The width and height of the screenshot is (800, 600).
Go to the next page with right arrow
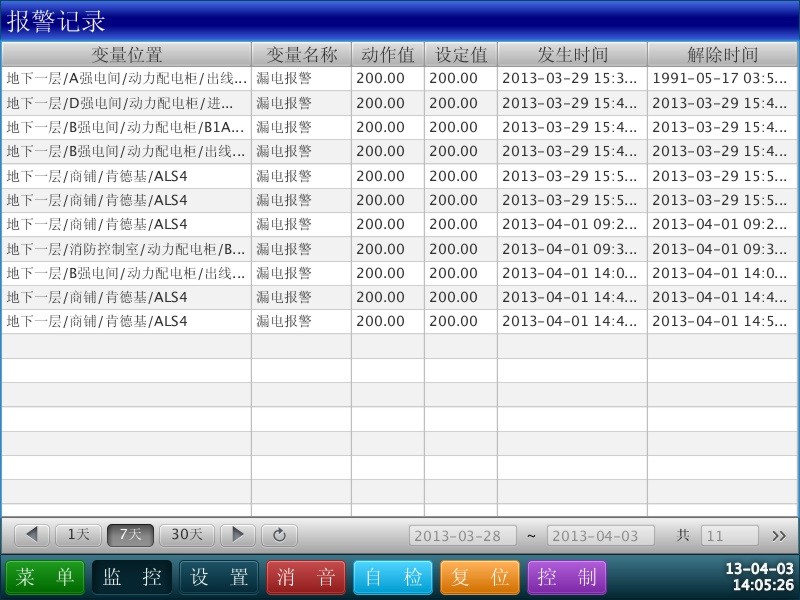(x=237, y=535)
